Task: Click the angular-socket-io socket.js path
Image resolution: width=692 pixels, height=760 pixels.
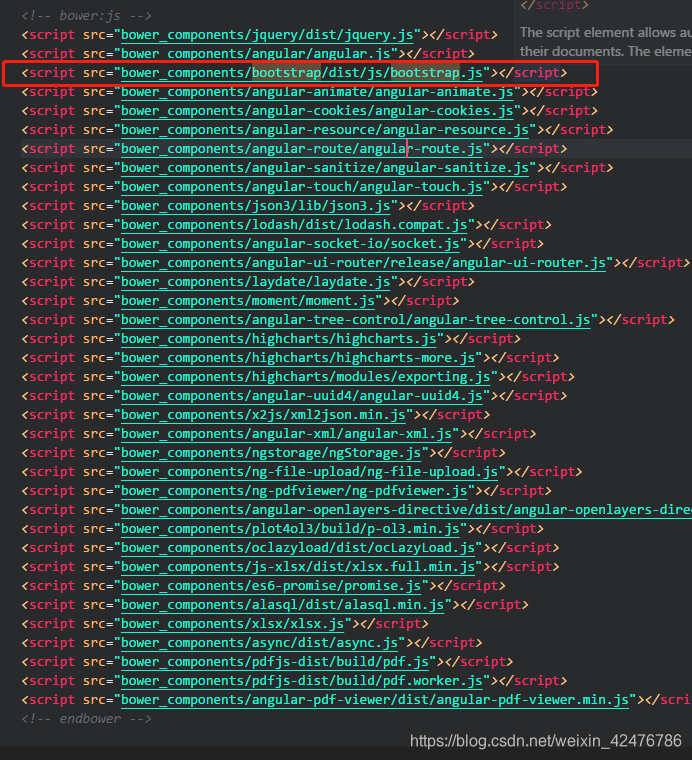Action: pyautogui.click(x=290, y=244)
